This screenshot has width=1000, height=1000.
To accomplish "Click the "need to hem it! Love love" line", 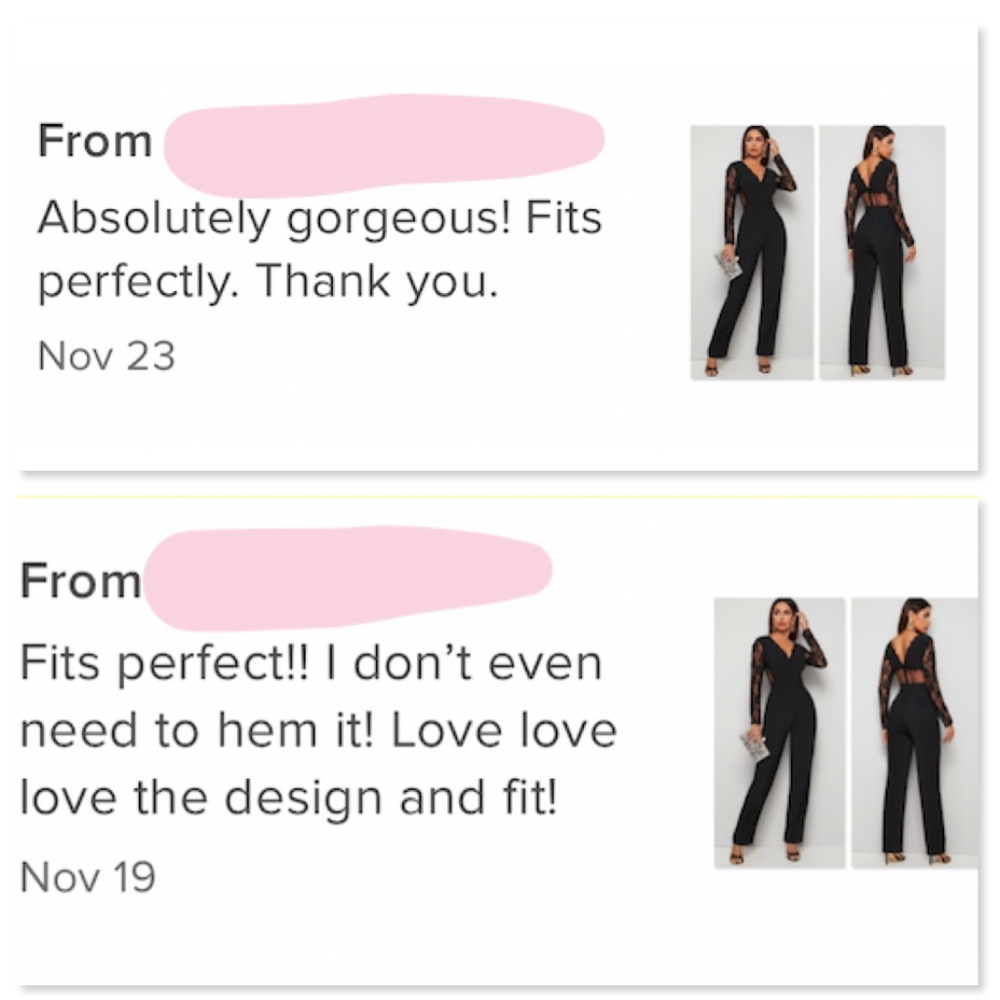I will point(318,731).
